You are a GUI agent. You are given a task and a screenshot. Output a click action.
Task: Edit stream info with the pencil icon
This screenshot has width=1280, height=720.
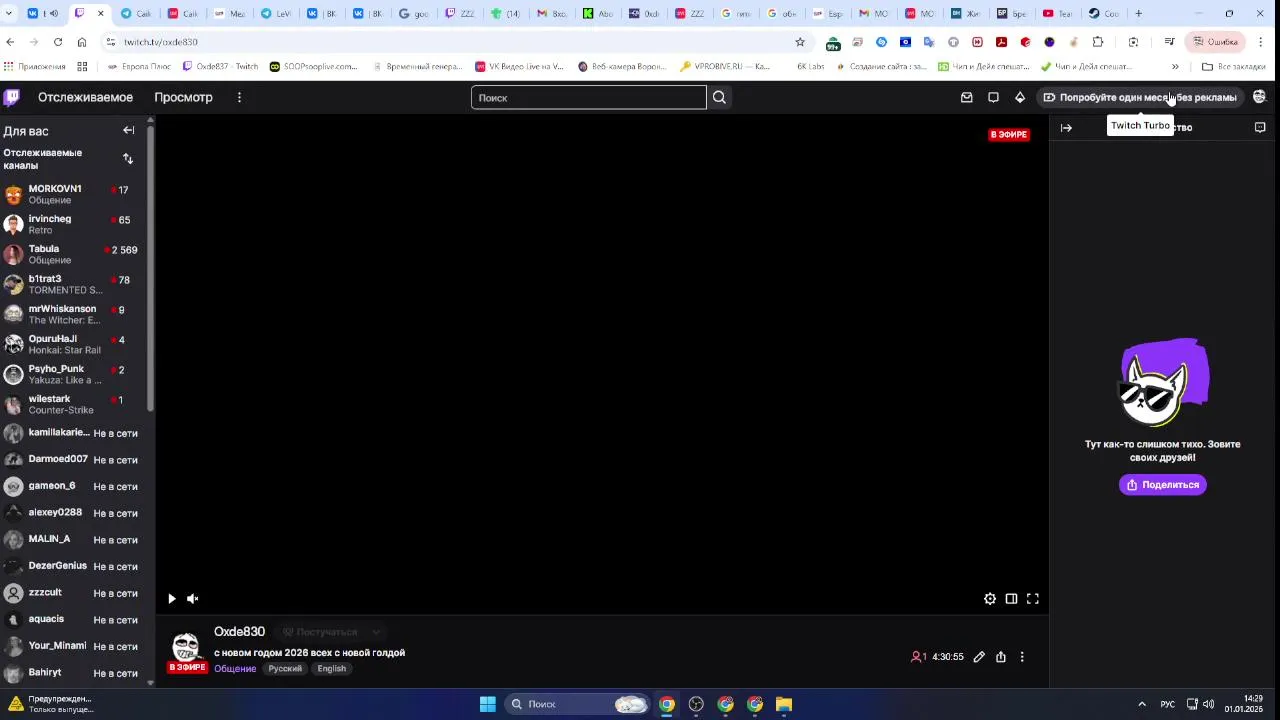click(979, 657)
